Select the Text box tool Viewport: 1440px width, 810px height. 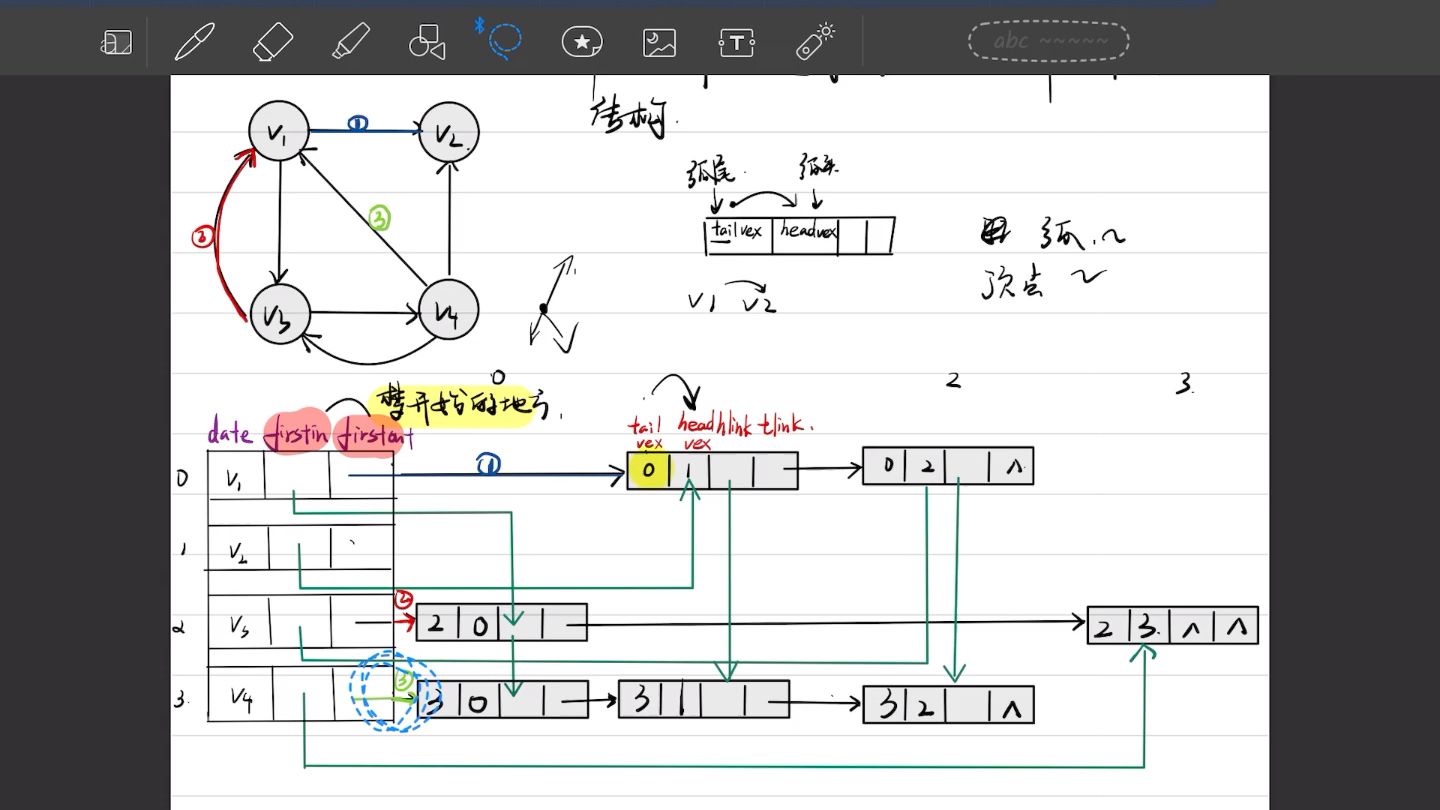tap(737, 42)
